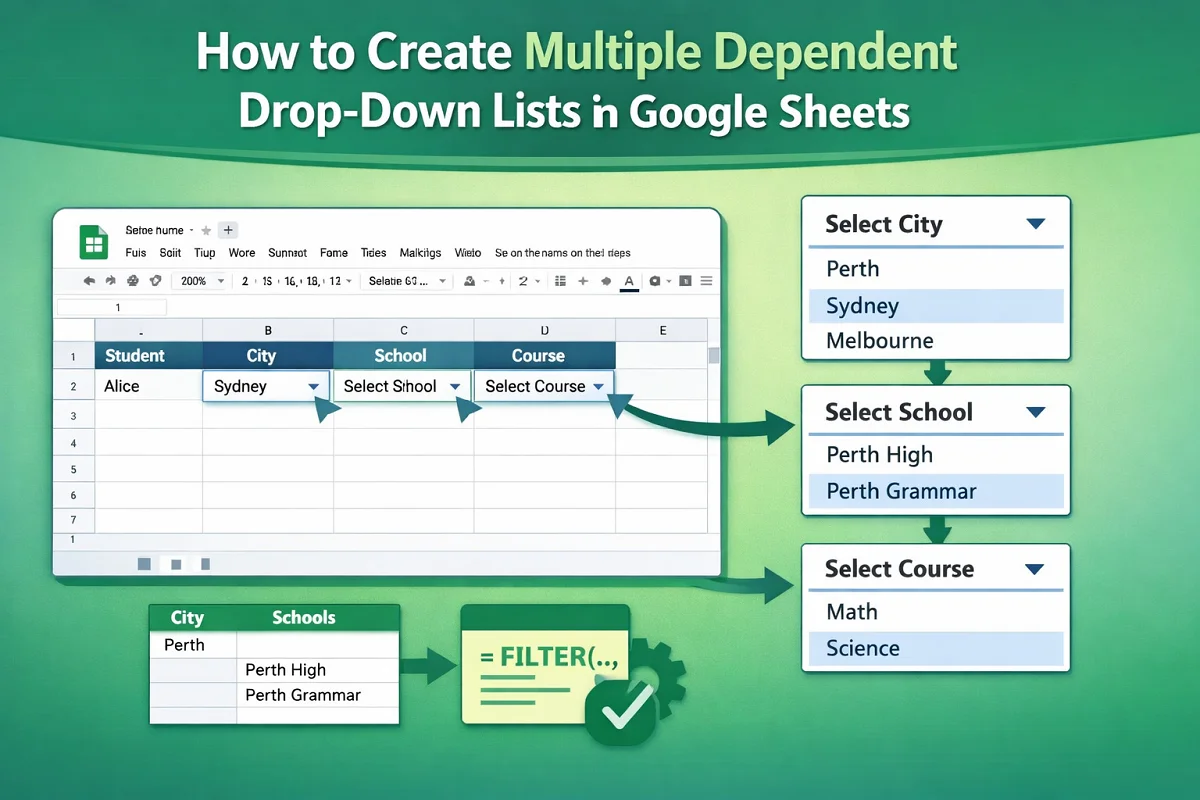Pick Perth Grammar in Select School panel

coord(935,491)
